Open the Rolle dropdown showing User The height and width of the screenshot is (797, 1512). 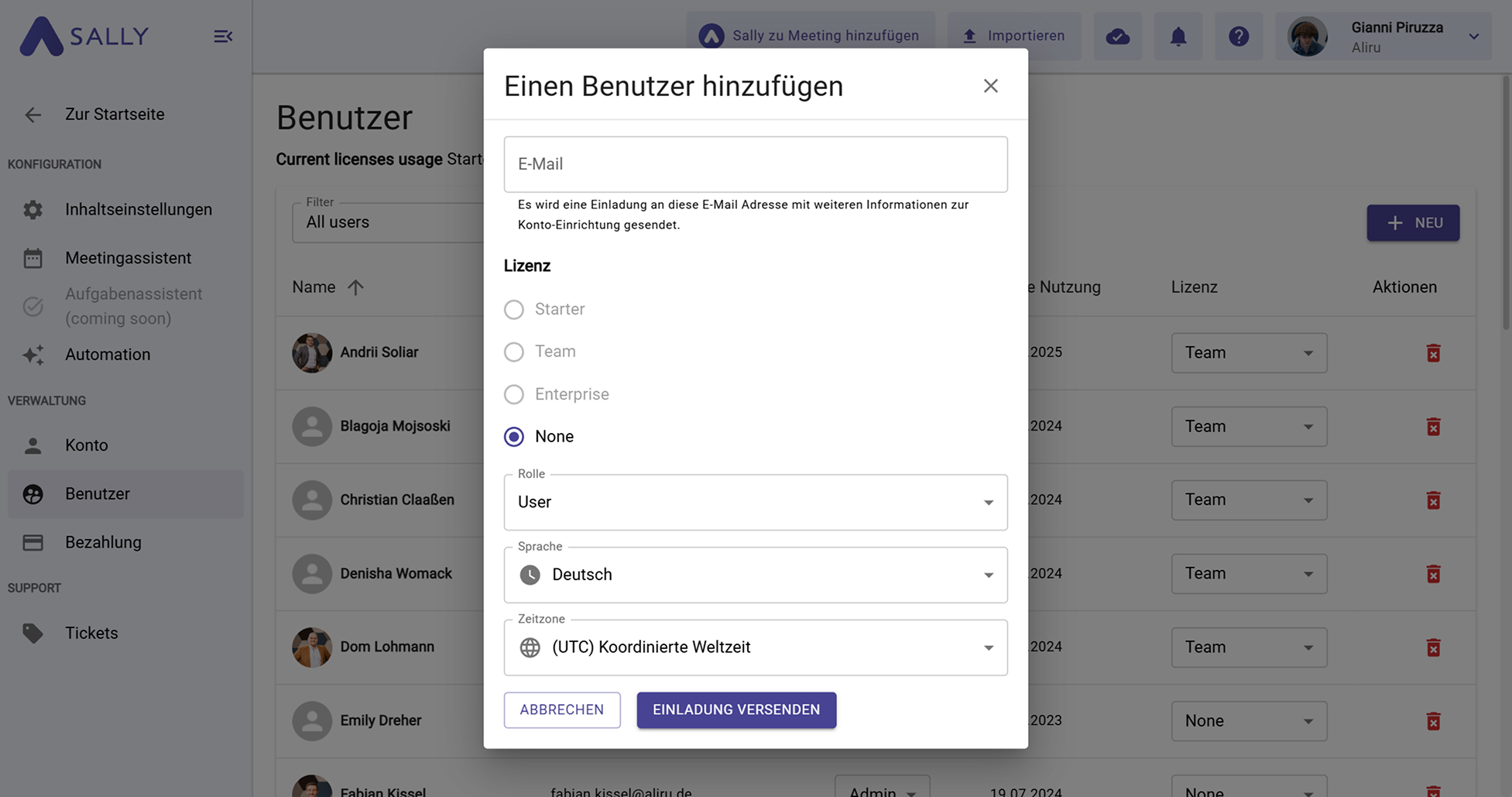pos(756,503)
